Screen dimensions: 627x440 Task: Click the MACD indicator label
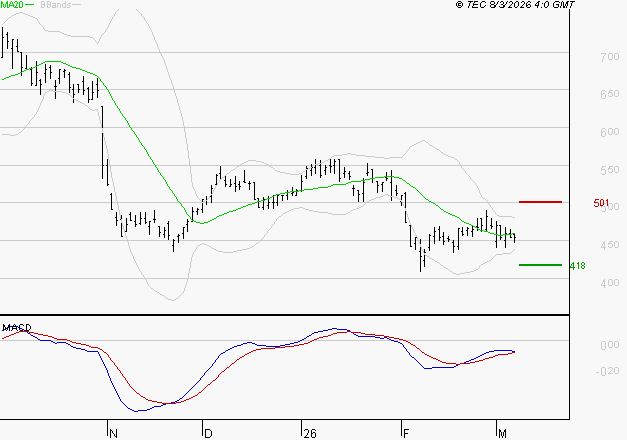[x=16, y=328]
